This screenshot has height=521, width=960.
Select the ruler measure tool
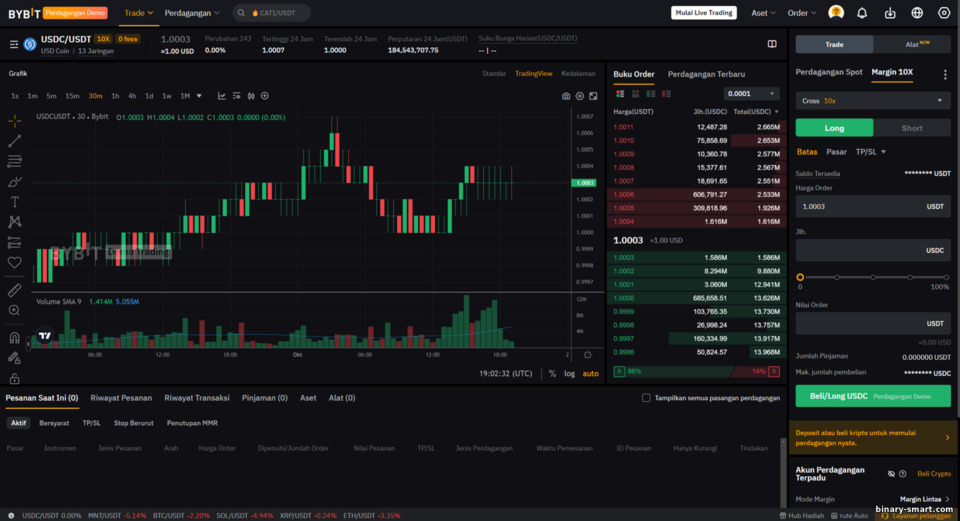point(15,290)
